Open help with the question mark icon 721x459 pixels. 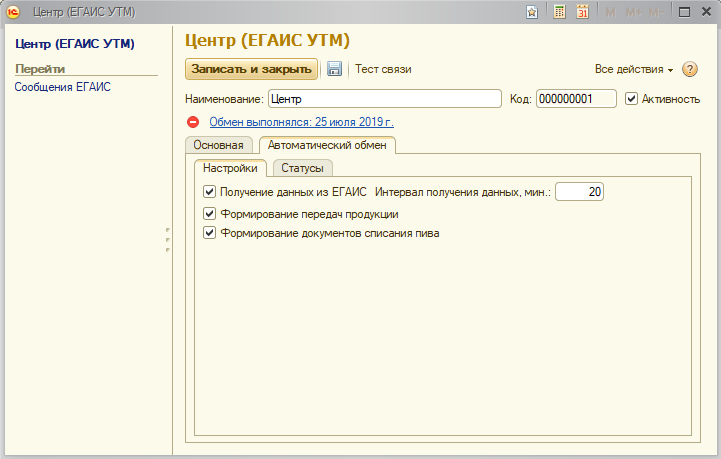(x=690, y=69)
